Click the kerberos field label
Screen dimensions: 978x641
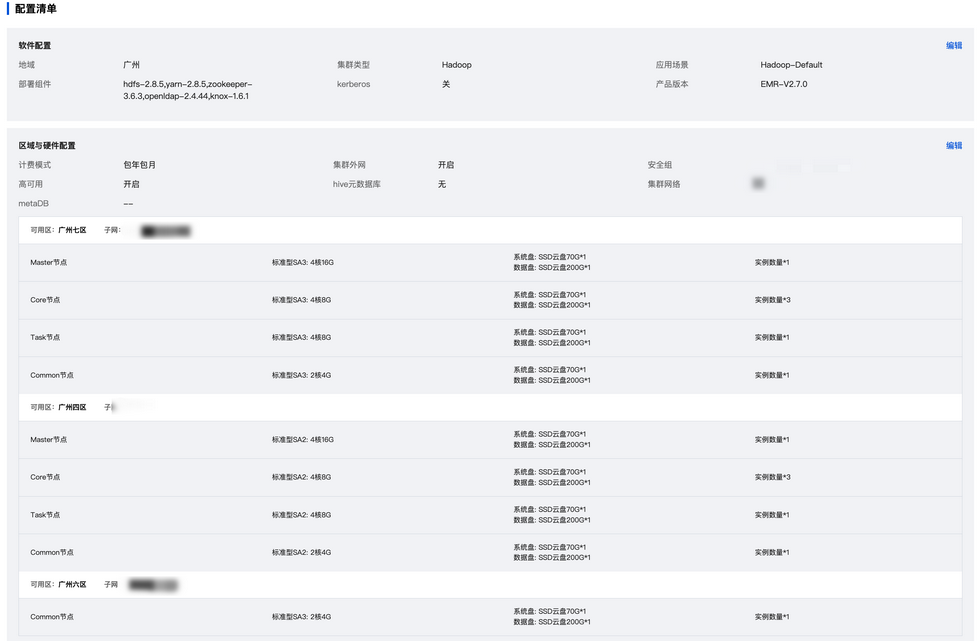(353, 84)
